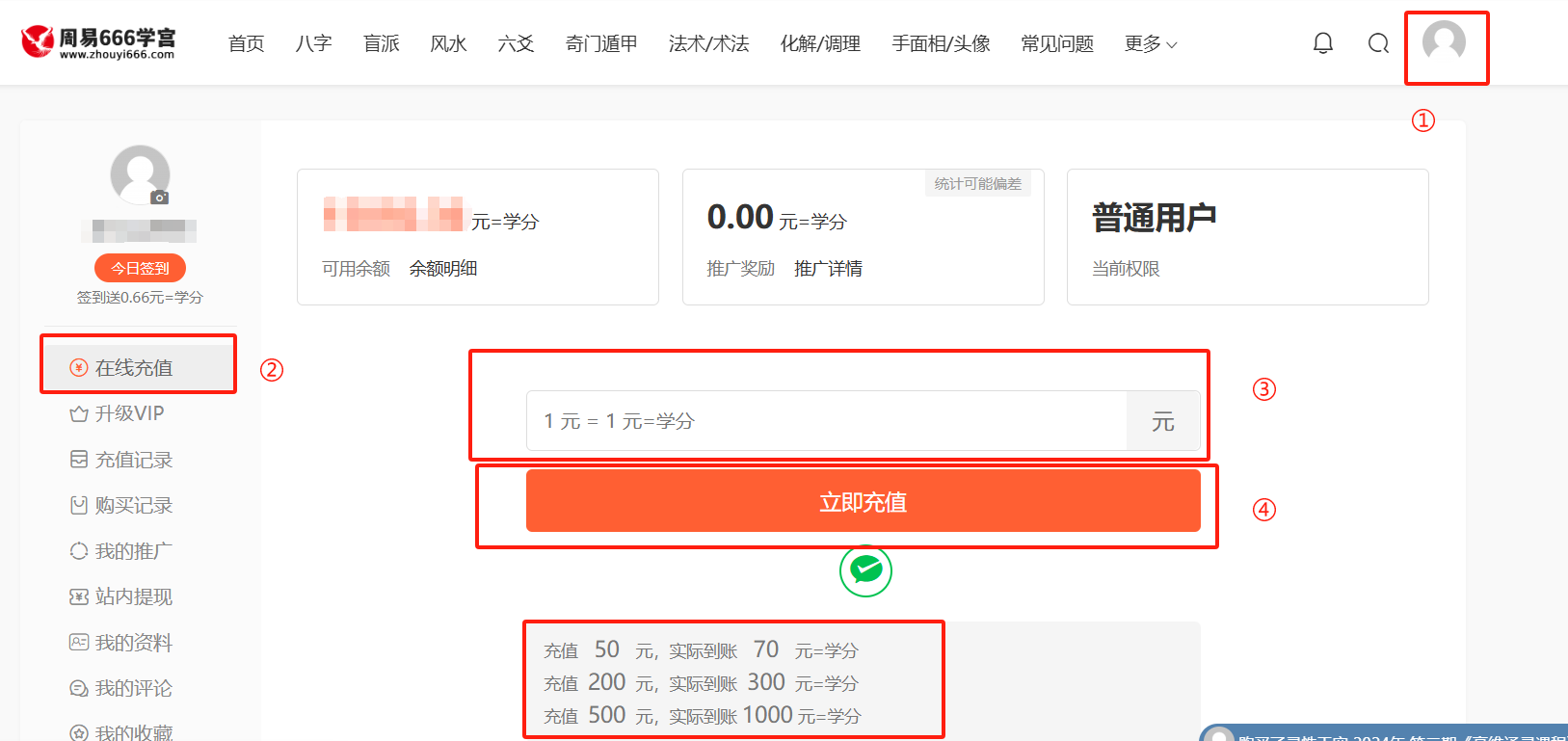
Task: Open the 推广详情 link
Action: point(828,269)
